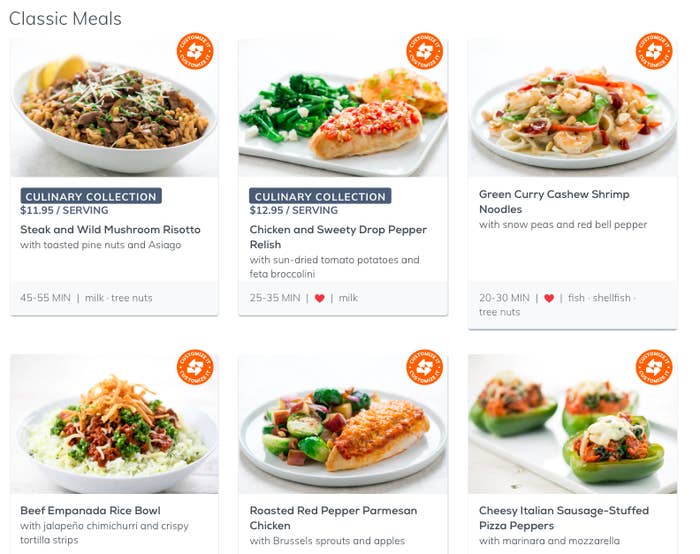Select the Steak and Wild Mushroom Risotto title
The width and height of the screenshot is (700, 554).
coord(110,229)
